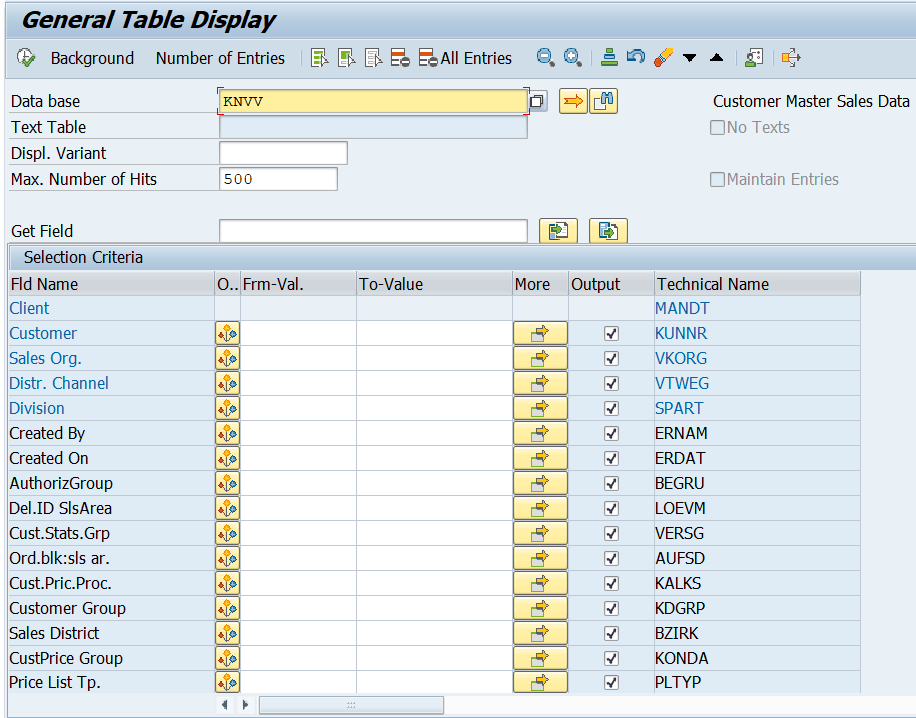Click the blue undo arrow icon
916x718 pixels.
tap(636, 57)
